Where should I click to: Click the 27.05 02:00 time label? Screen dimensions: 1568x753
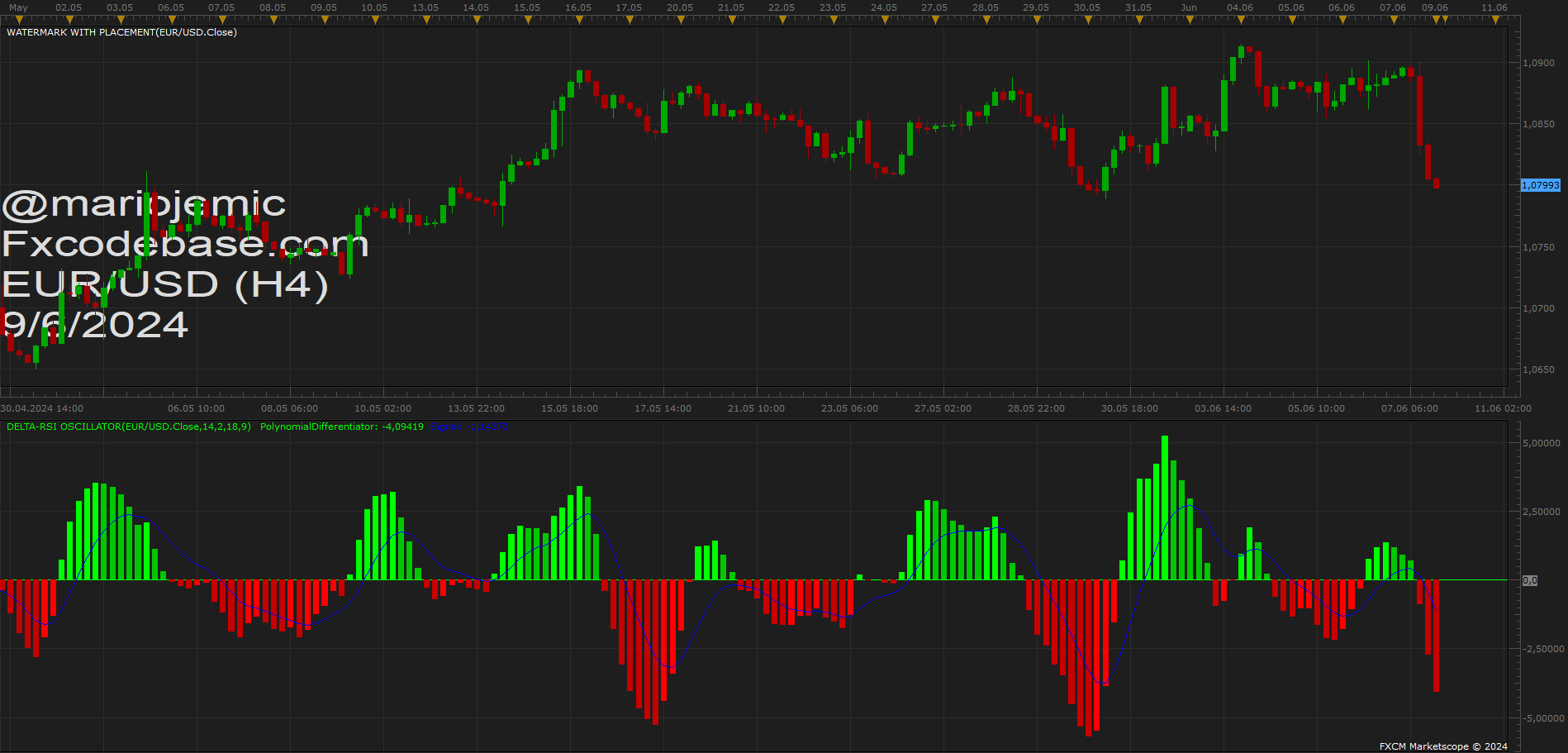[943, 408]
